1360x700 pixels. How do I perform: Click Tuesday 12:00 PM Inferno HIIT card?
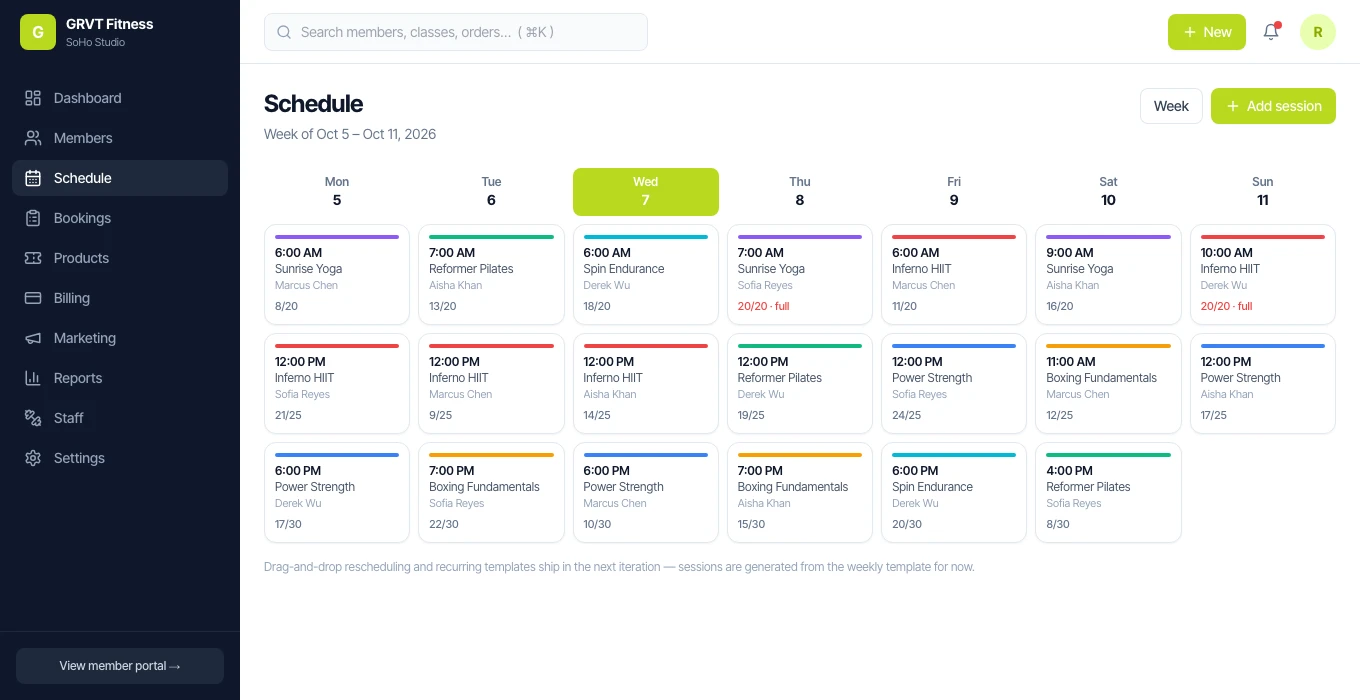(491, 384)
